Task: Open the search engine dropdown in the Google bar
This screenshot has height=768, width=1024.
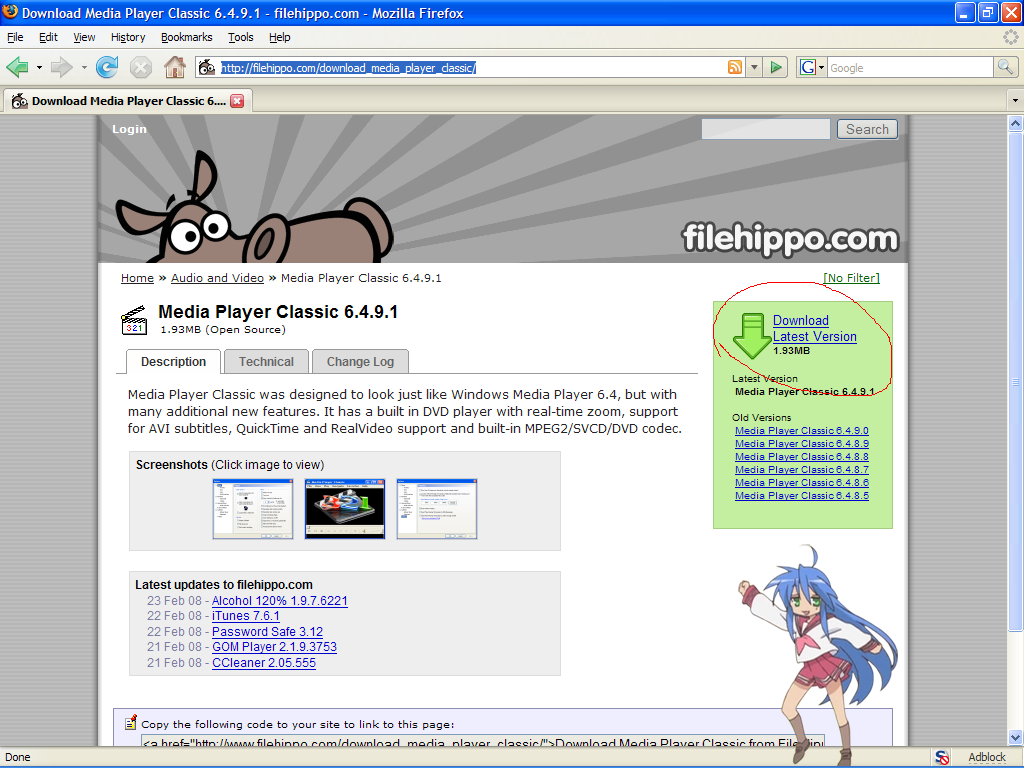Action: 820,67
